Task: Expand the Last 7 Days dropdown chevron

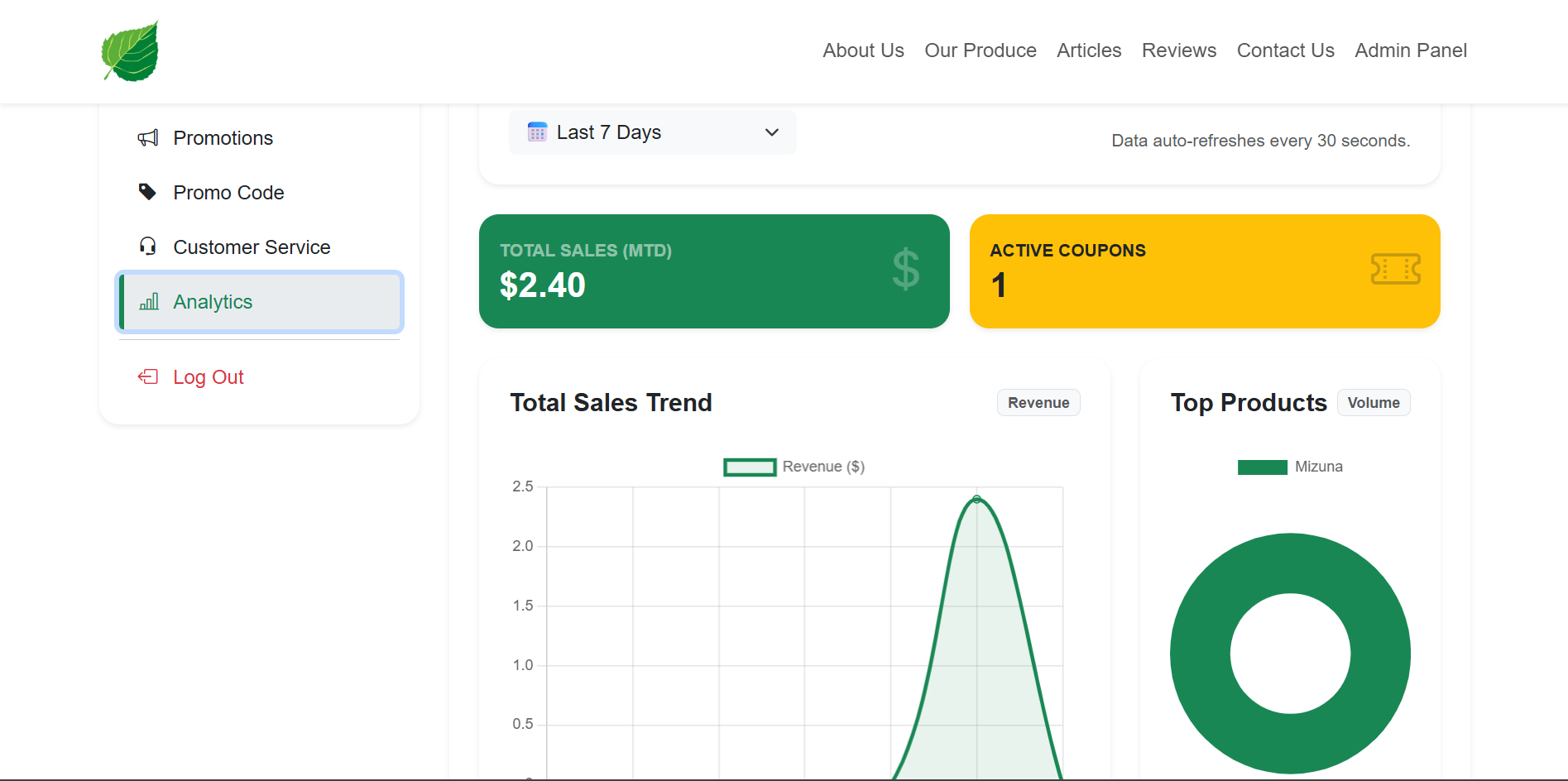Action: (772, 132)
